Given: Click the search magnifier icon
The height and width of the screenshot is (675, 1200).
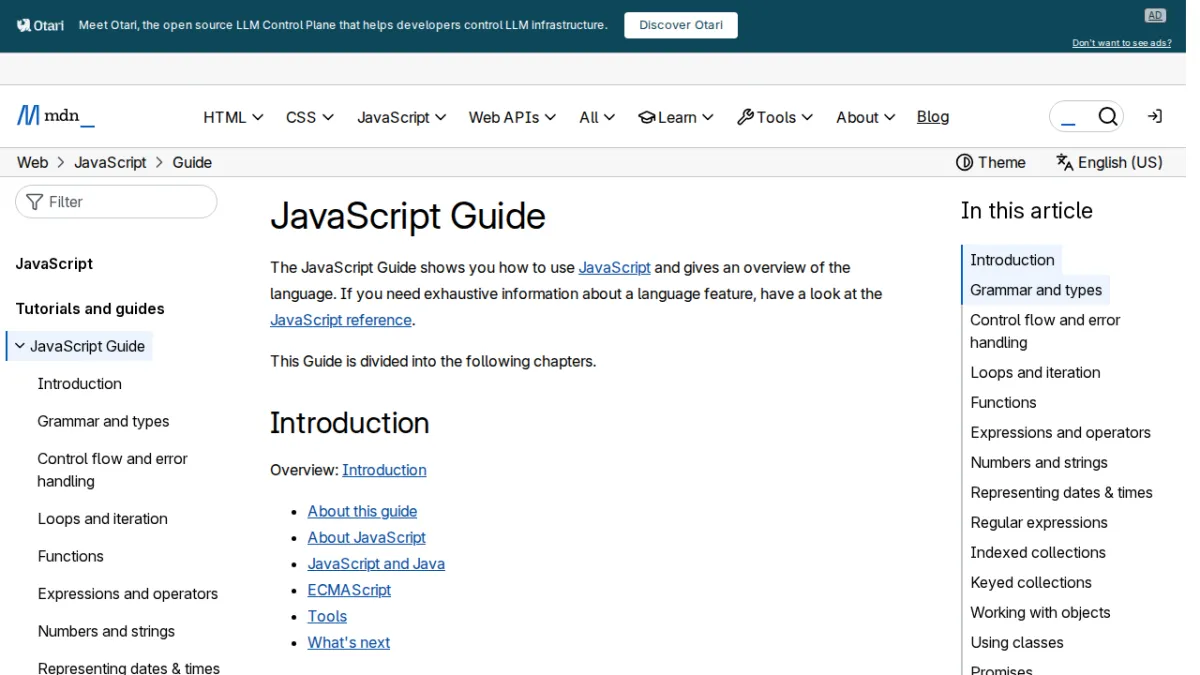Looking at the screenshot, I should pyautogui.click(x=1107, y=117).
